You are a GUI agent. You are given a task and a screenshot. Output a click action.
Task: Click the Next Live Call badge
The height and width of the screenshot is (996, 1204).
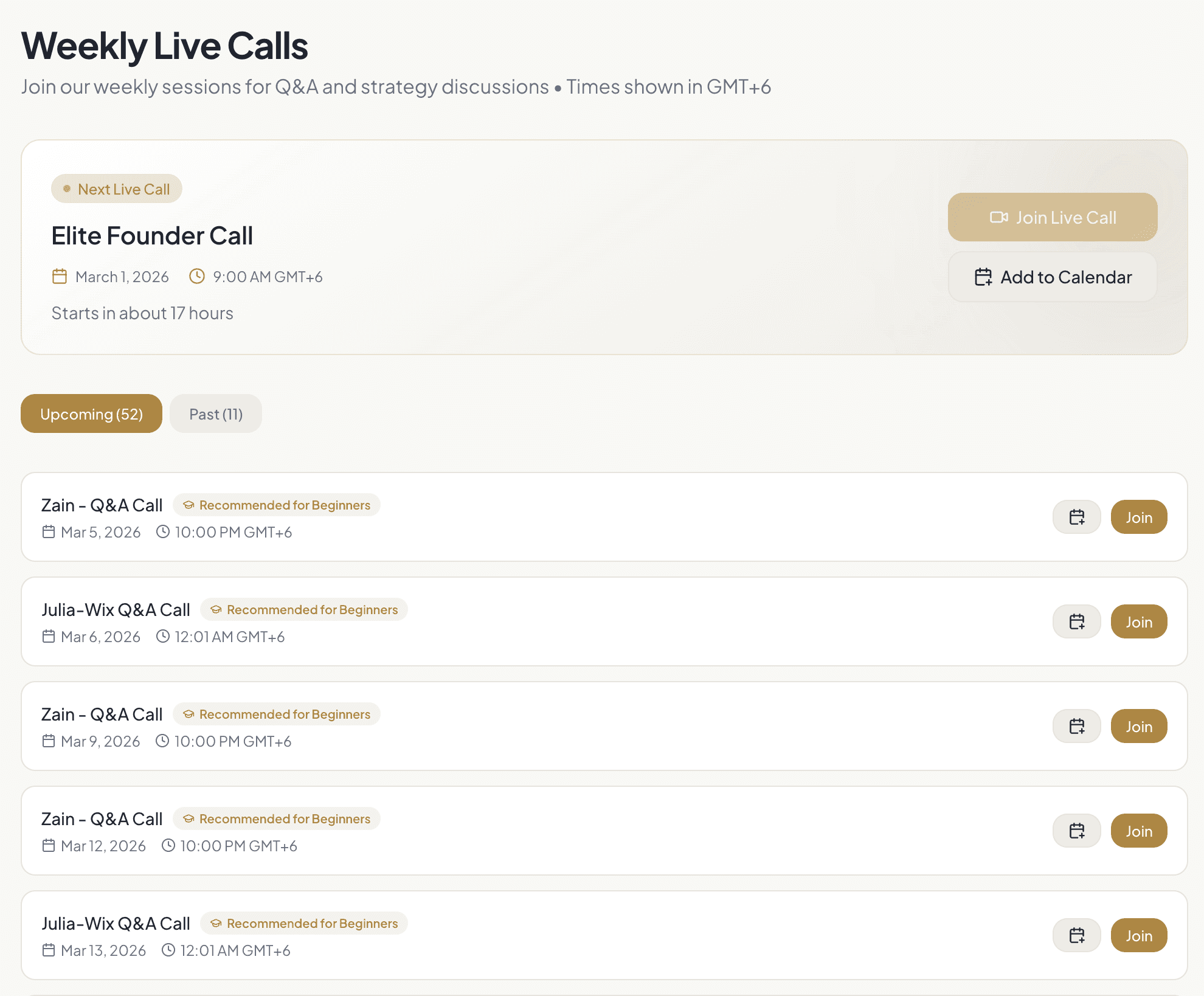click(117, 189)
